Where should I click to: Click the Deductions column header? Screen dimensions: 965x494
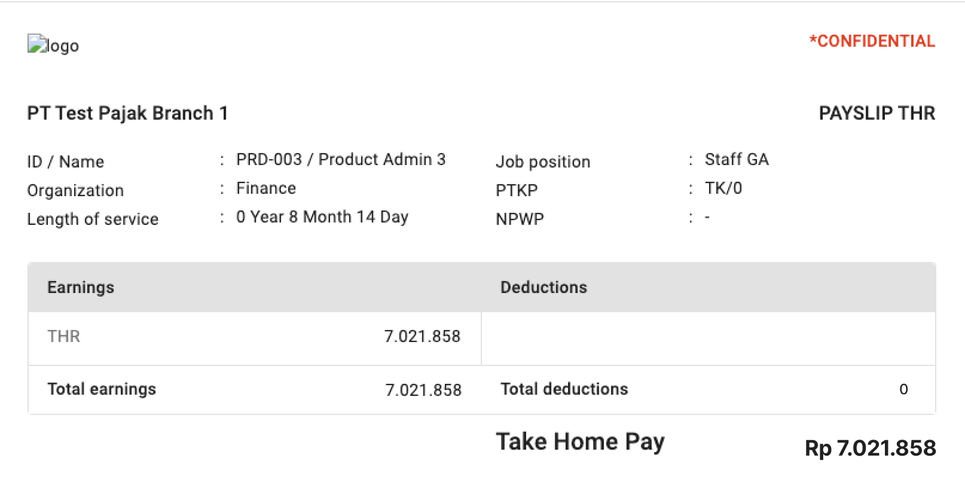pos(543,287)
